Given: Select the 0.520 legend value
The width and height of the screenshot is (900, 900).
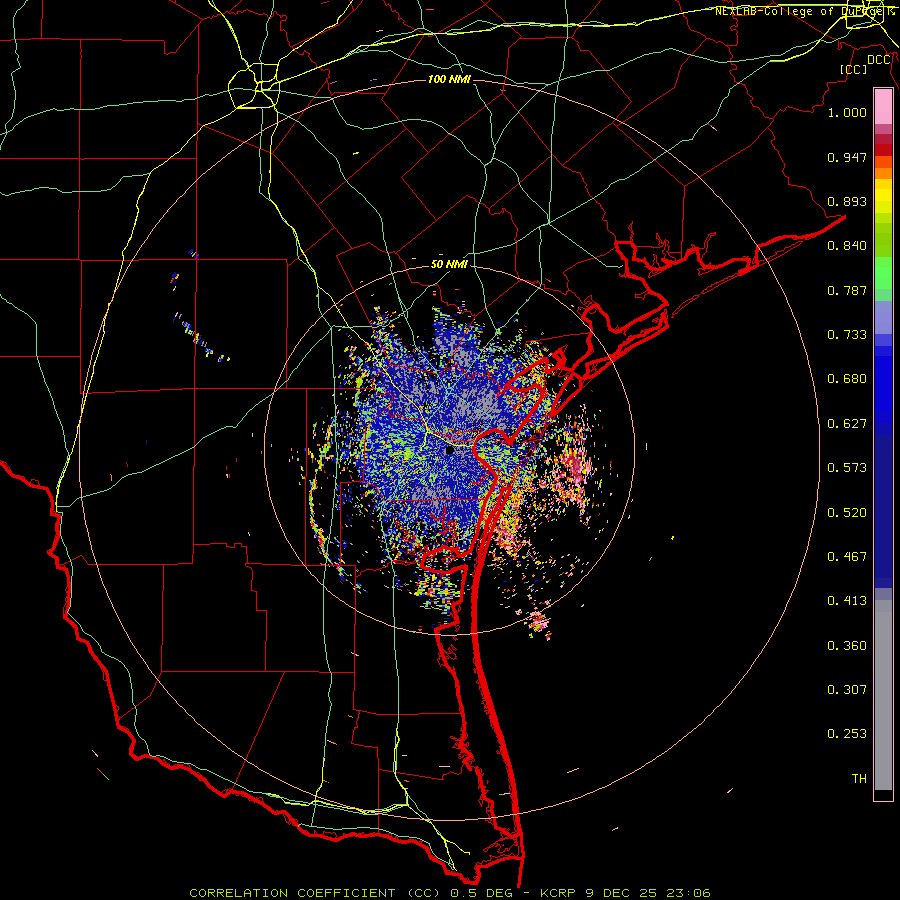Looking at the screenshot, I should click(847, 513).
